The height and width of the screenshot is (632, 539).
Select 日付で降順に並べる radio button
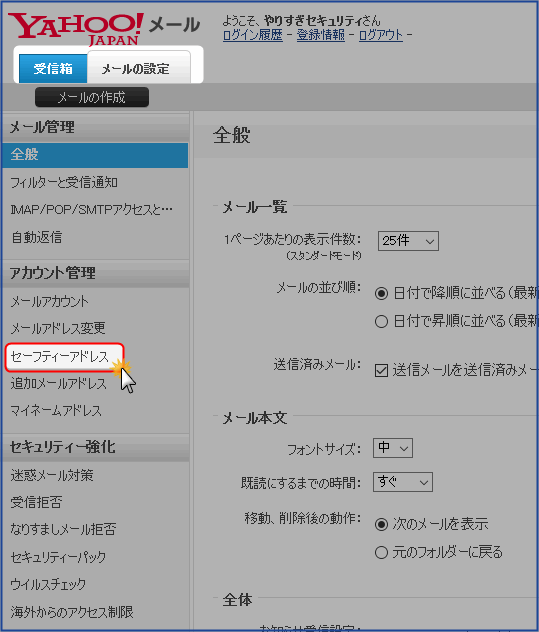381,293
